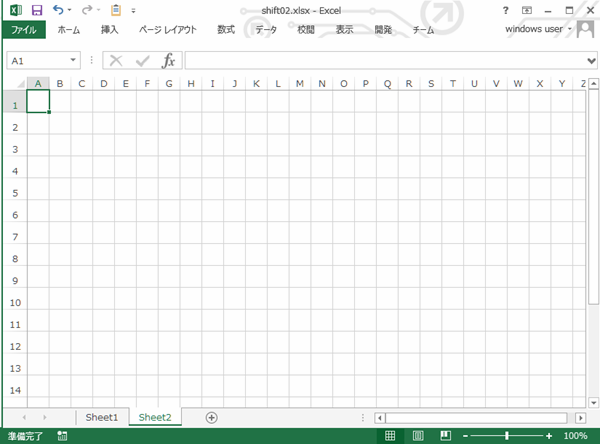600x444 pixels.
Task: Open the windows user account dropdown
Action: click(x=570, y=30)
